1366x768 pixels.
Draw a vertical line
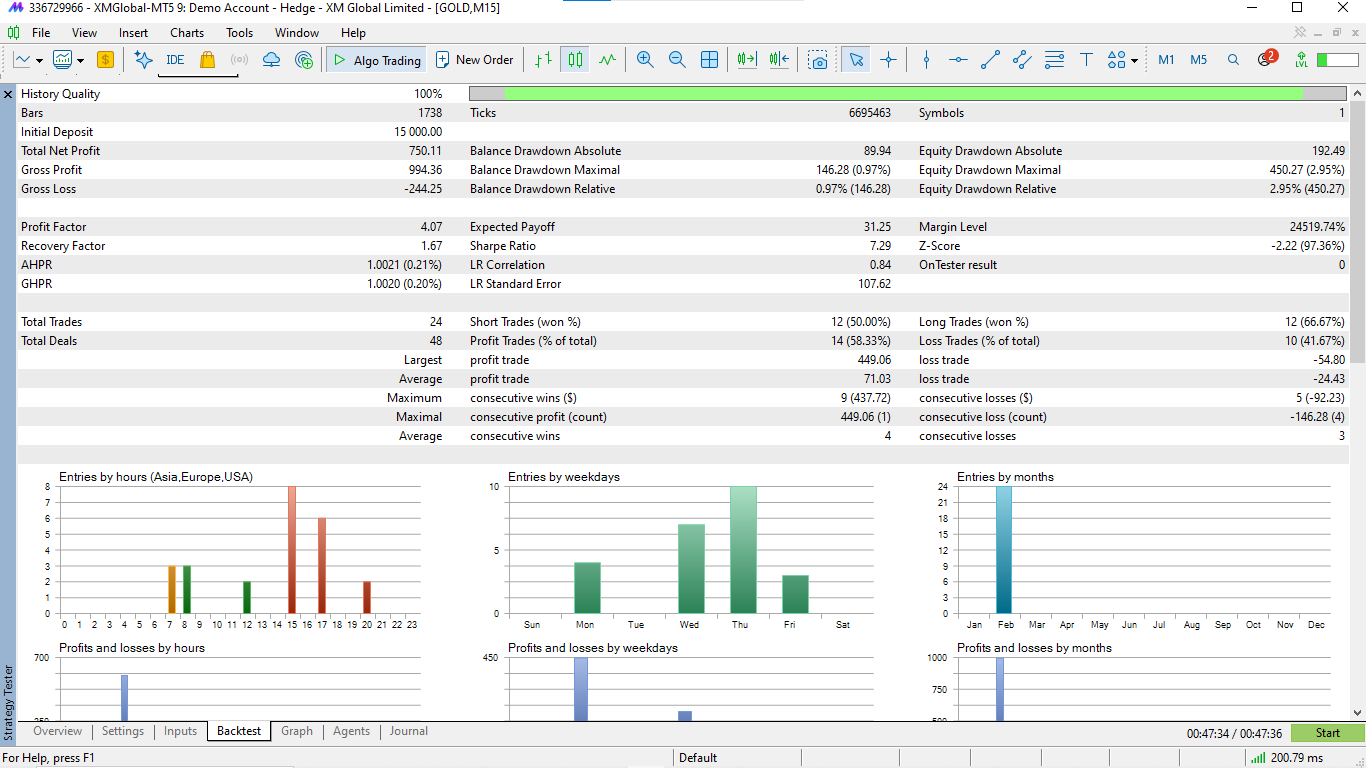click(x=926, y=60)
